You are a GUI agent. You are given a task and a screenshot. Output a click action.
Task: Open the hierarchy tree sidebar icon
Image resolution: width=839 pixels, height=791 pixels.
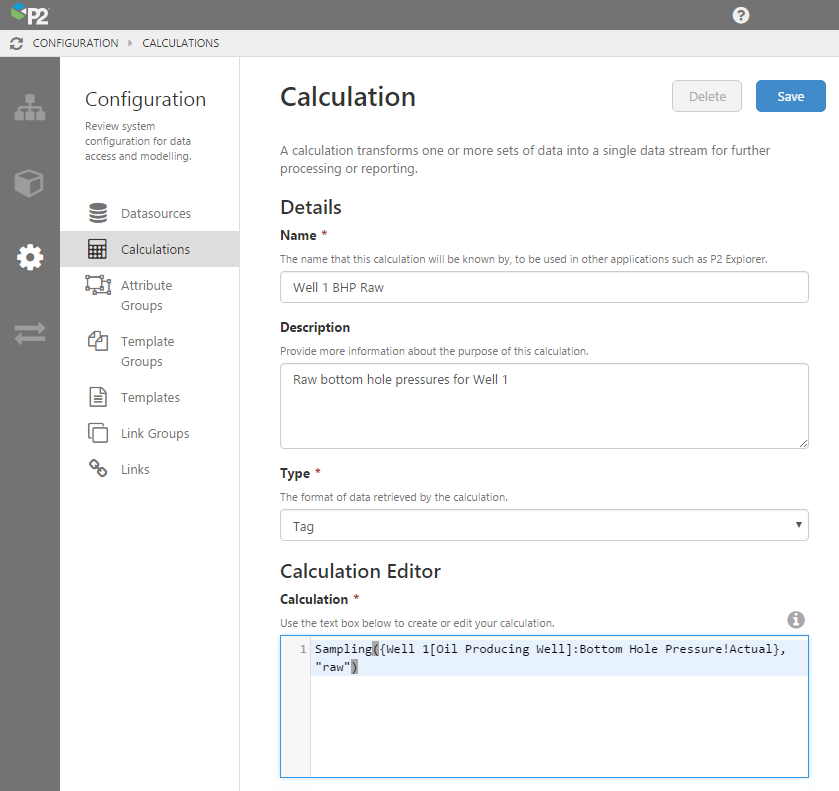point(30,109)
